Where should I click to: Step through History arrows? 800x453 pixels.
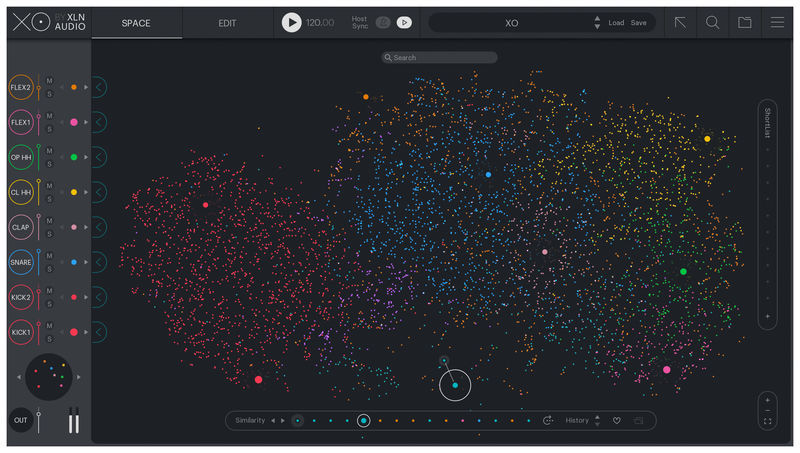[x=597, y=421]
